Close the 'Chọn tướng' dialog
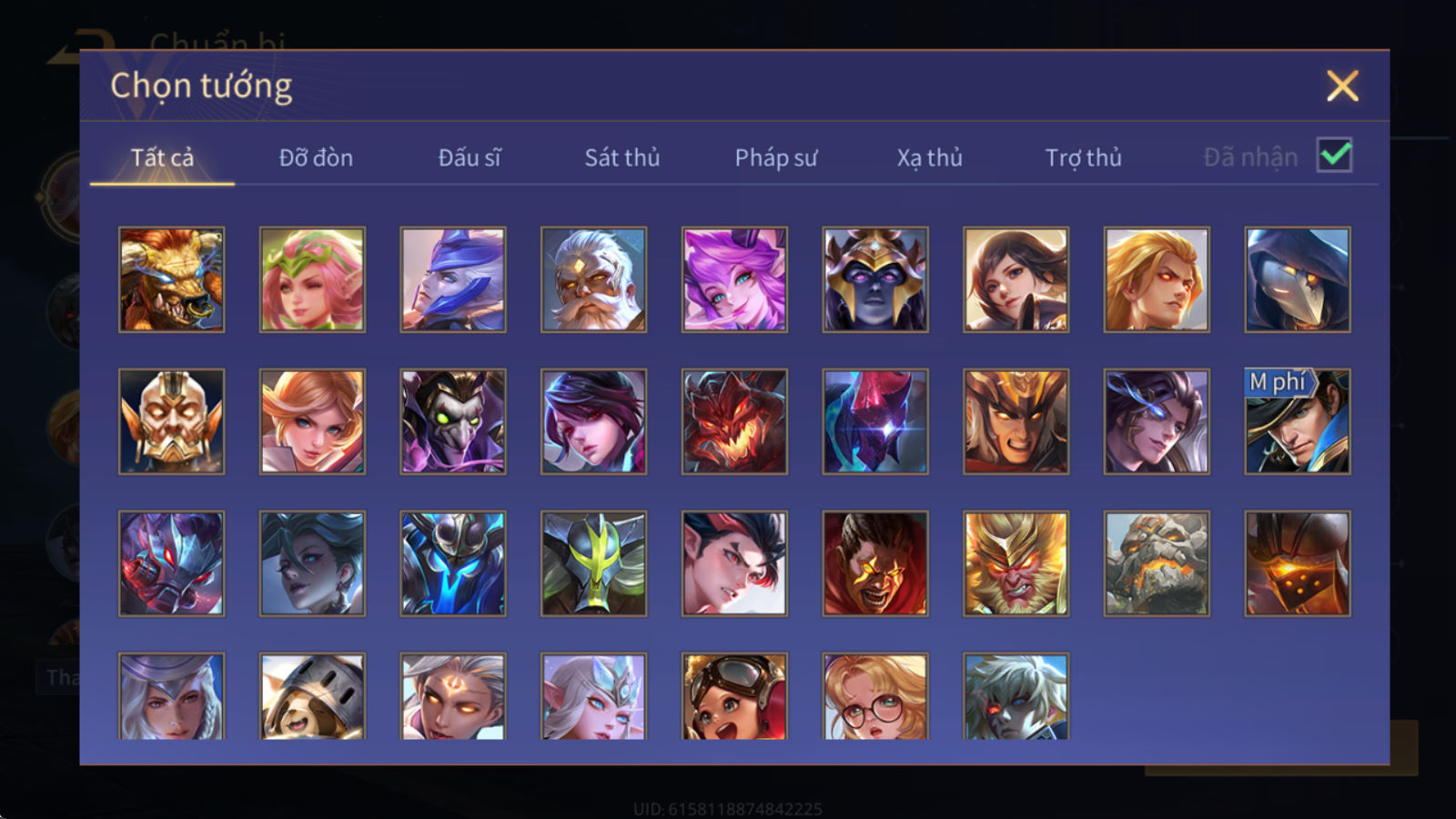The height and width of the screenshot is (819, 1456). tap(1342, 86)
